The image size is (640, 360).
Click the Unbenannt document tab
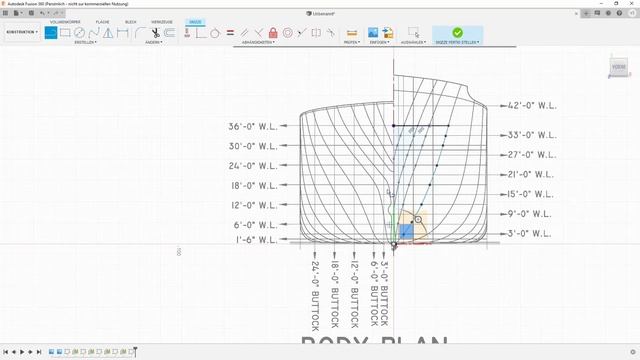pyautogui.click(x=320, y=13)
